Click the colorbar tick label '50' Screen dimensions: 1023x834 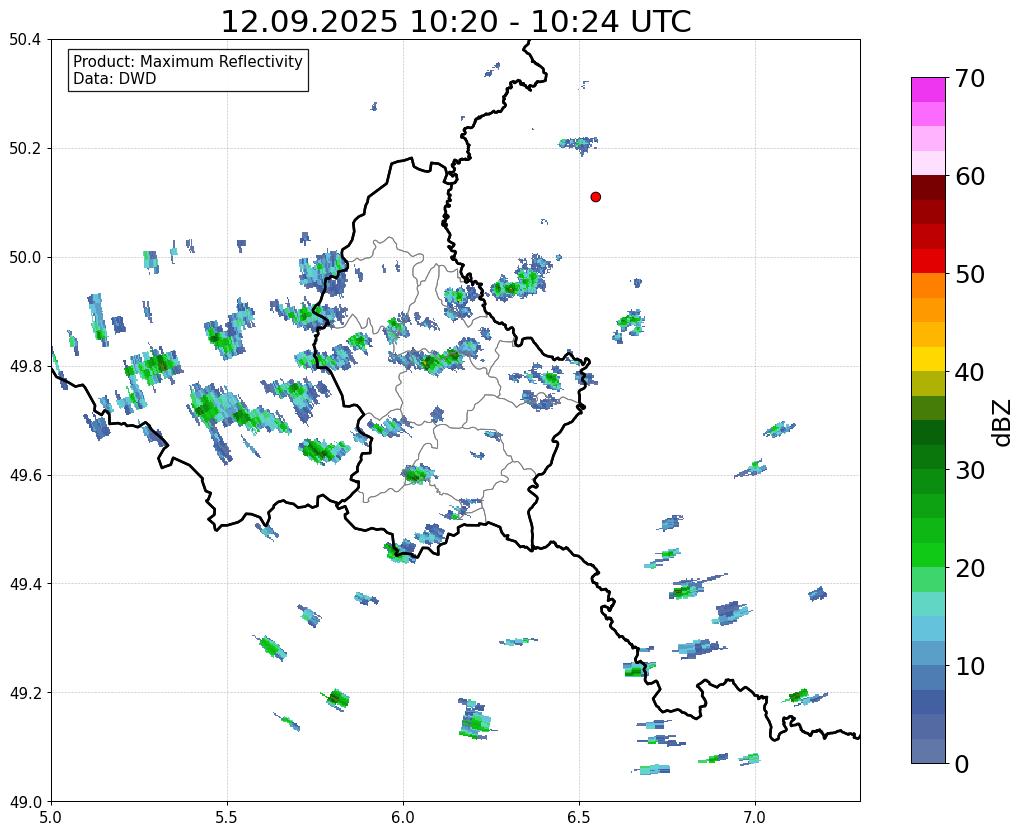(x=969, y=274)
